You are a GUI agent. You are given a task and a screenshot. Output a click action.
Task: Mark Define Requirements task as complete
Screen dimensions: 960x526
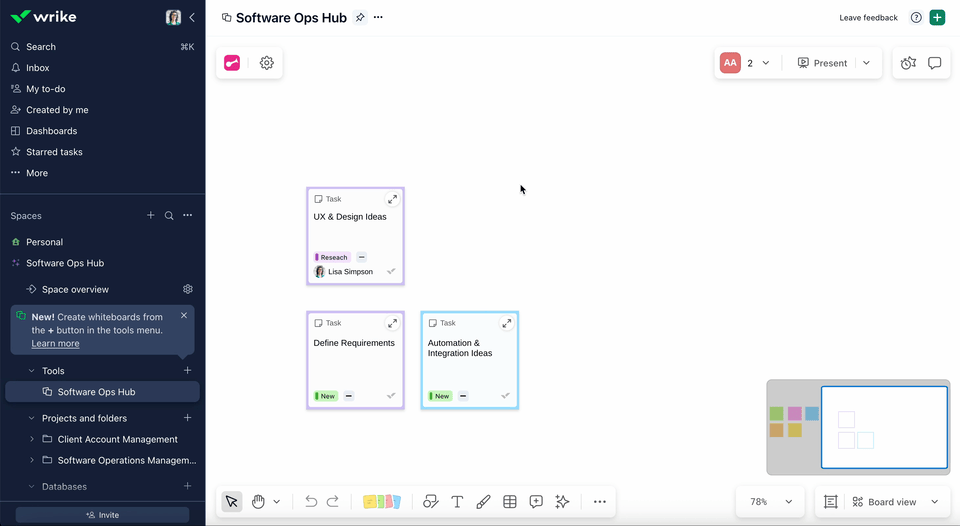coord(391,396)
